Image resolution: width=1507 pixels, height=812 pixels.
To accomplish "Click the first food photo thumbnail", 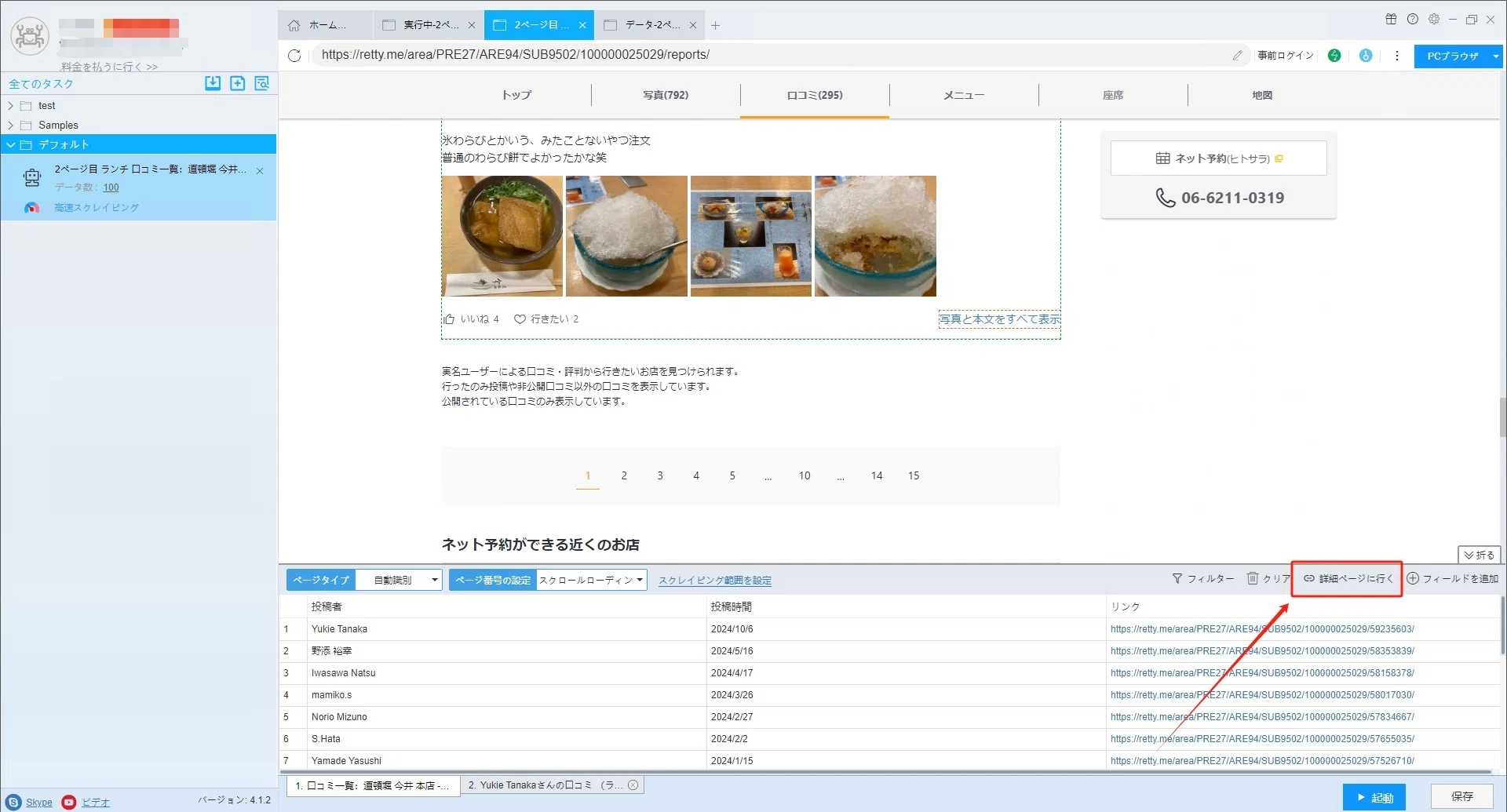I will (x=502, y=236).
